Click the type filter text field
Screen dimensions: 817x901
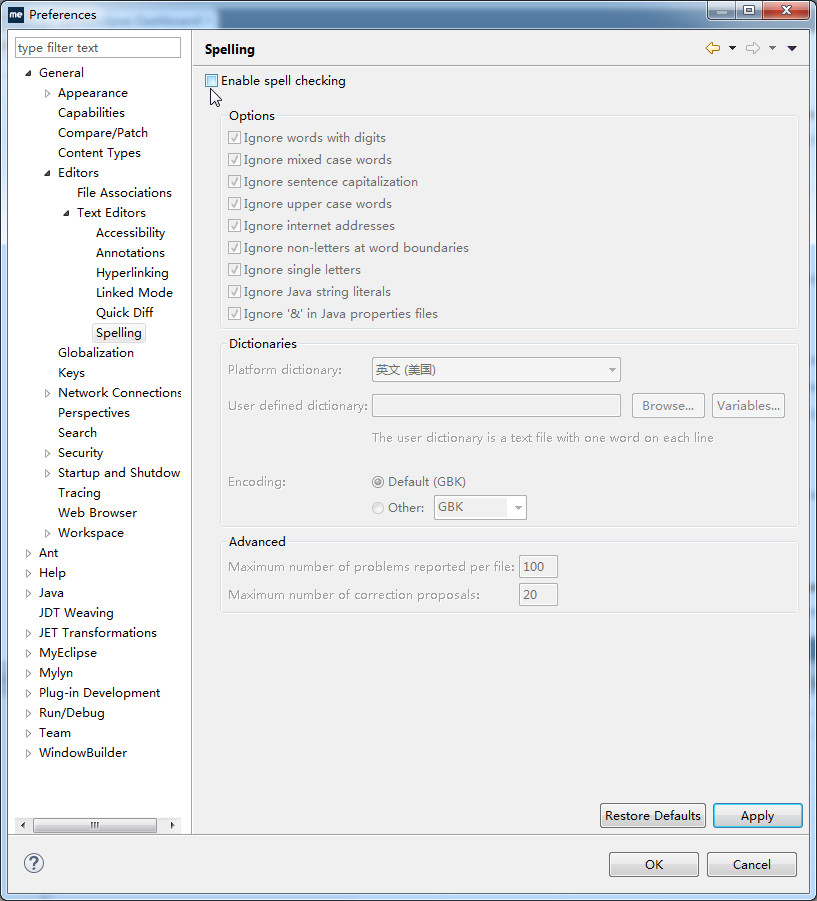click(97, 47)
